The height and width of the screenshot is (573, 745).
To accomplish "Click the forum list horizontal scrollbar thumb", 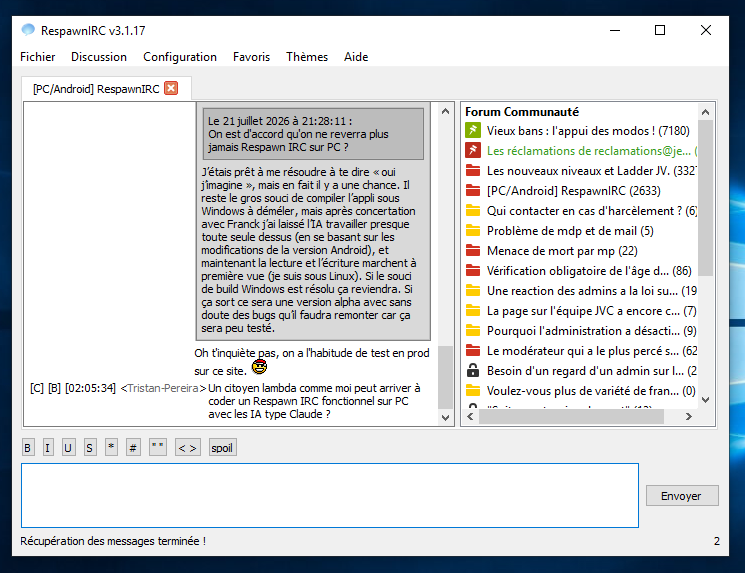I will point(572,416).
